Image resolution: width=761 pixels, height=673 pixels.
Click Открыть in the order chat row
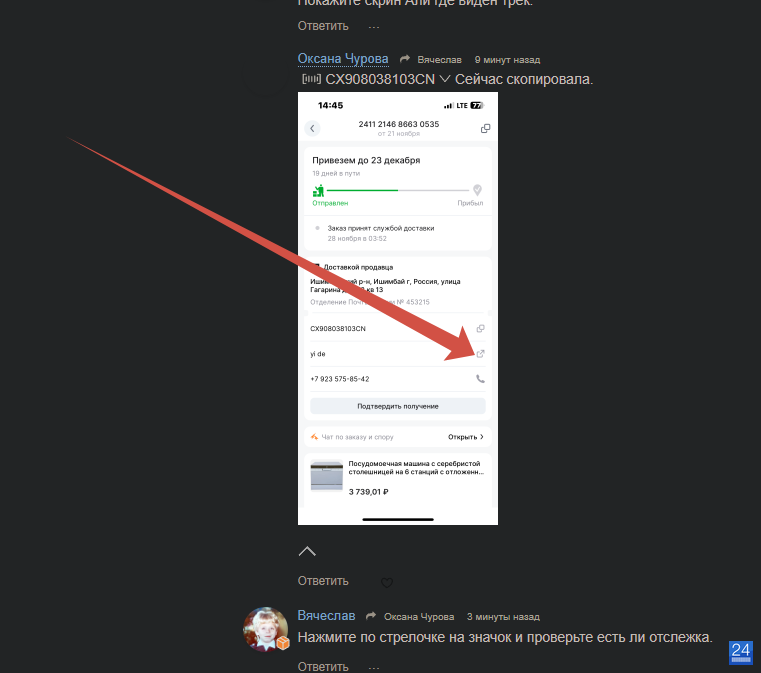click(465, 437)
